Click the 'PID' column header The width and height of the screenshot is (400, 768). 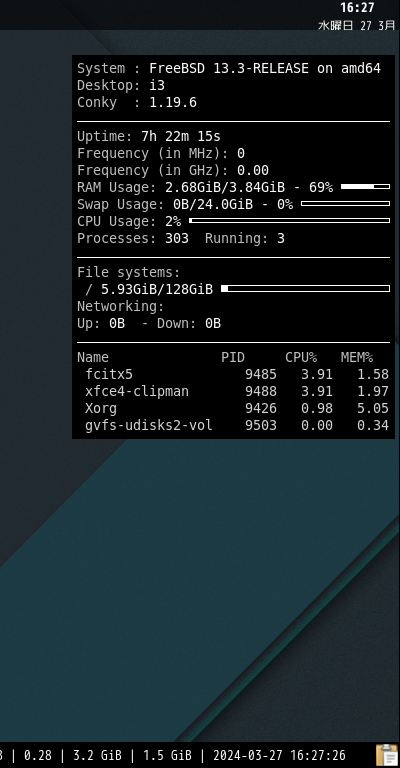tap(233, 358)
